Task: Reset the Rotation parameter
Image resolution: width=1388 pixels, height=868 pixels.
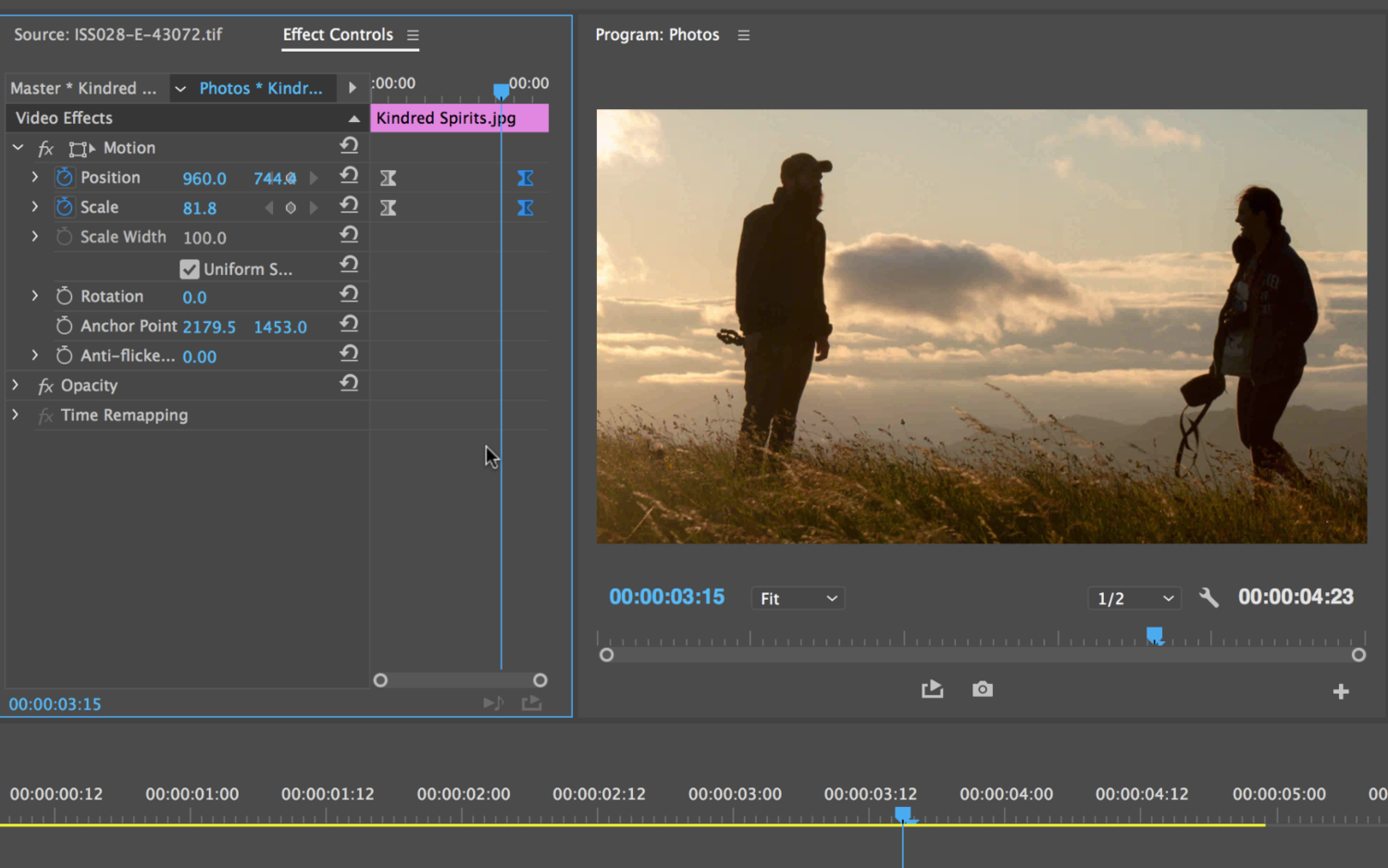Action: pyautogui.click(x=349, y=294)
